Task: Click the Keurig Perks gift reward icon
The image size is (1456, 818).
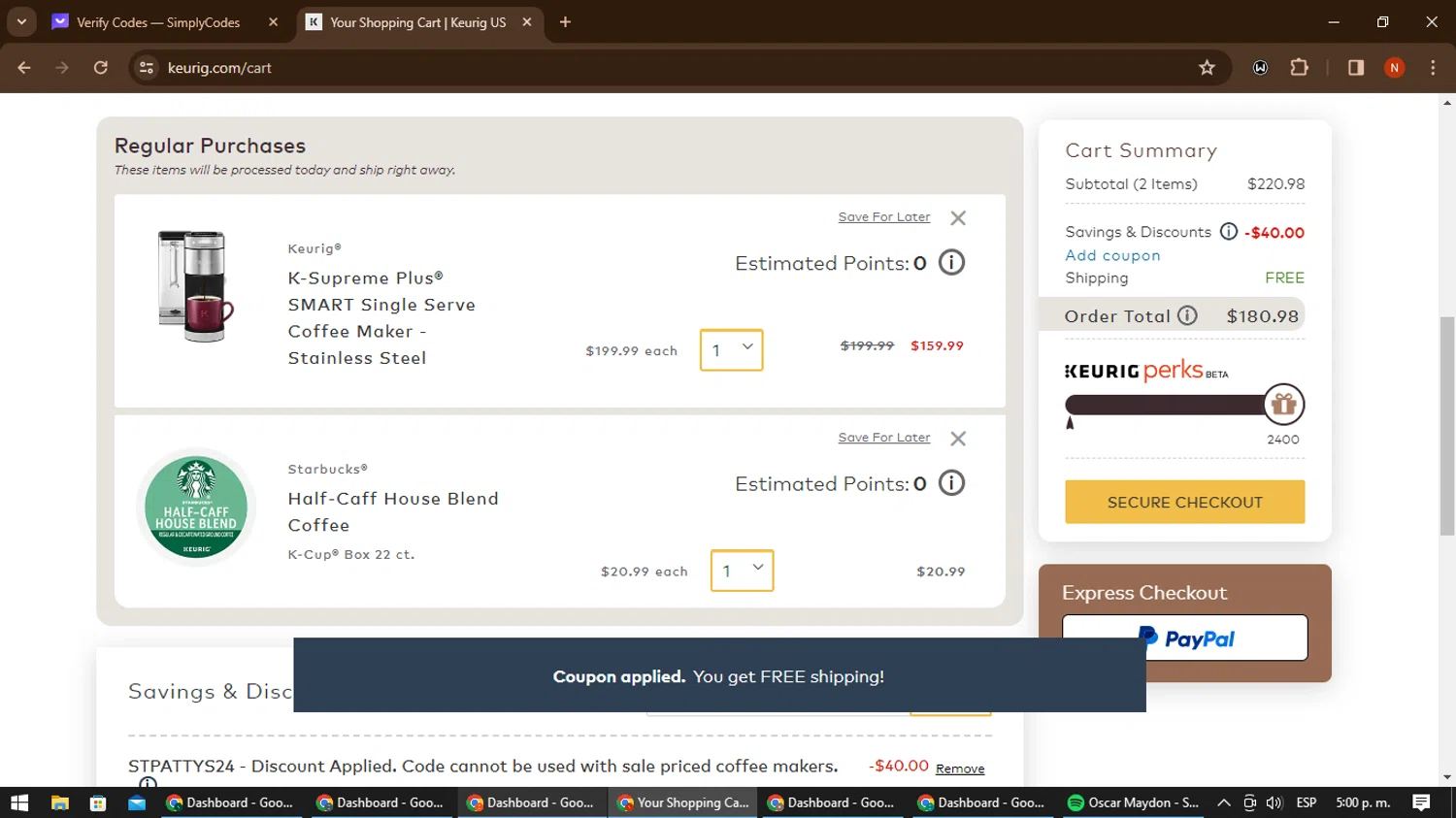Action: click(1283, 405)
